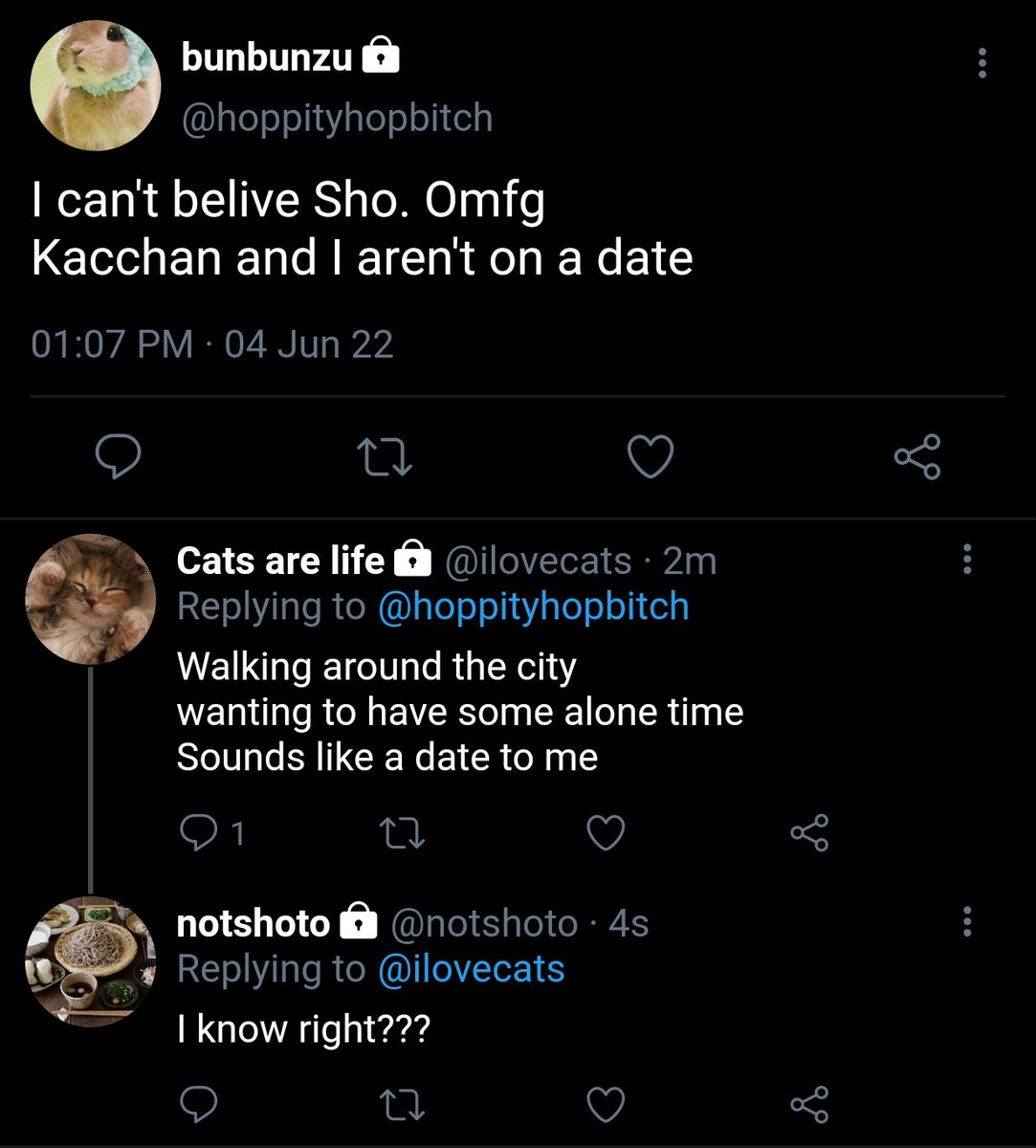The width and height of the screenshot is (1036, 1148).
Task: Open the Cats are life kitten avatar
Action: [90, 599]
